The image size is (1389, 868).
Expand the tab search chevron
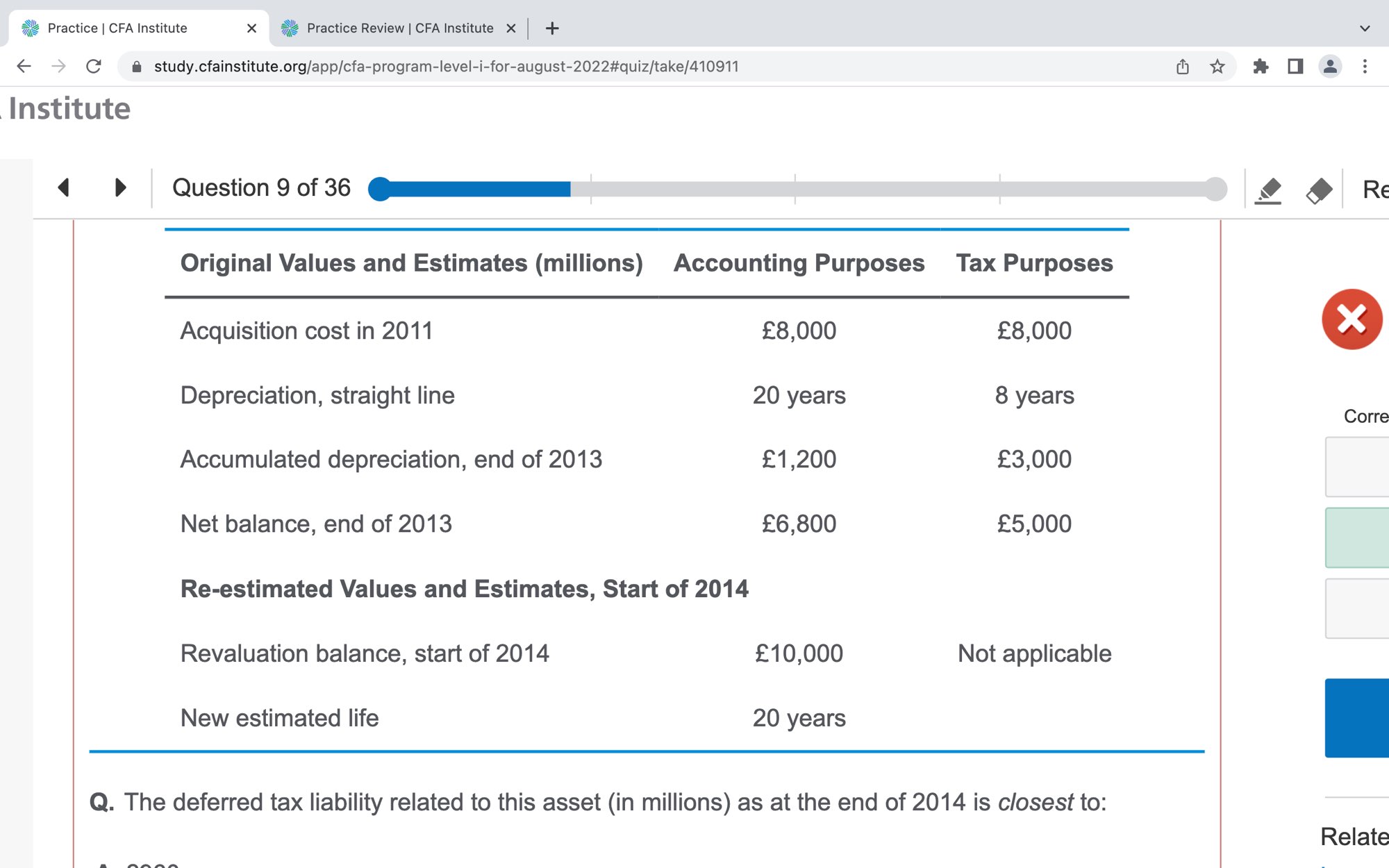coord(1365,28)
